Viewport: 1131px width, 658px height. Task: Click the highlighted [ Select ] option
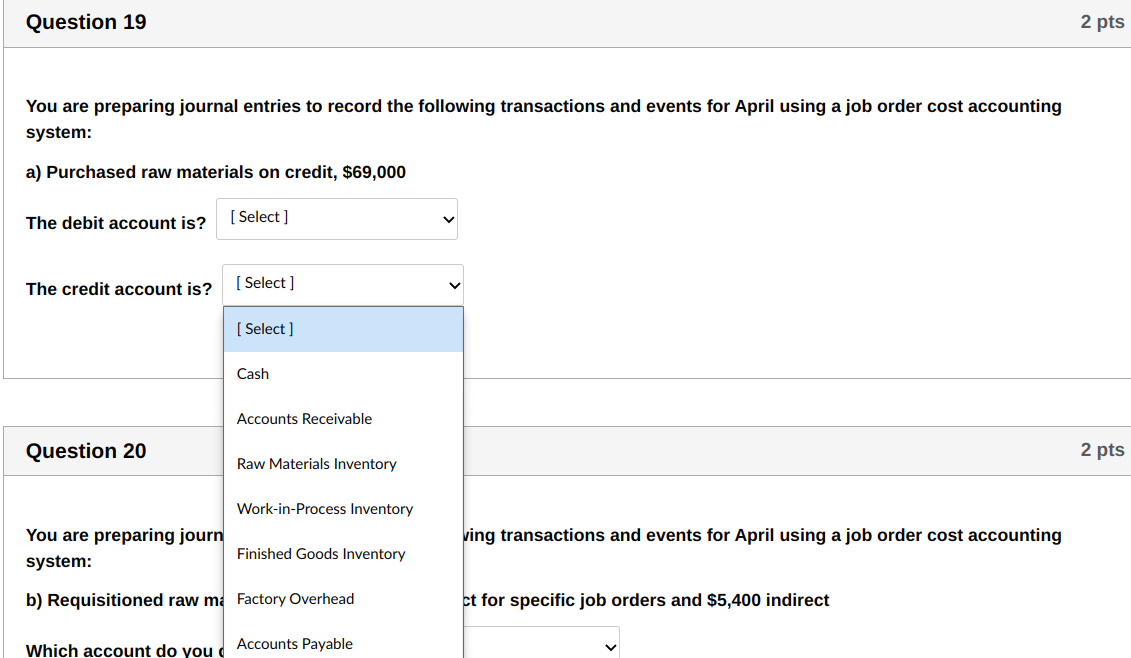pos(264,328)
